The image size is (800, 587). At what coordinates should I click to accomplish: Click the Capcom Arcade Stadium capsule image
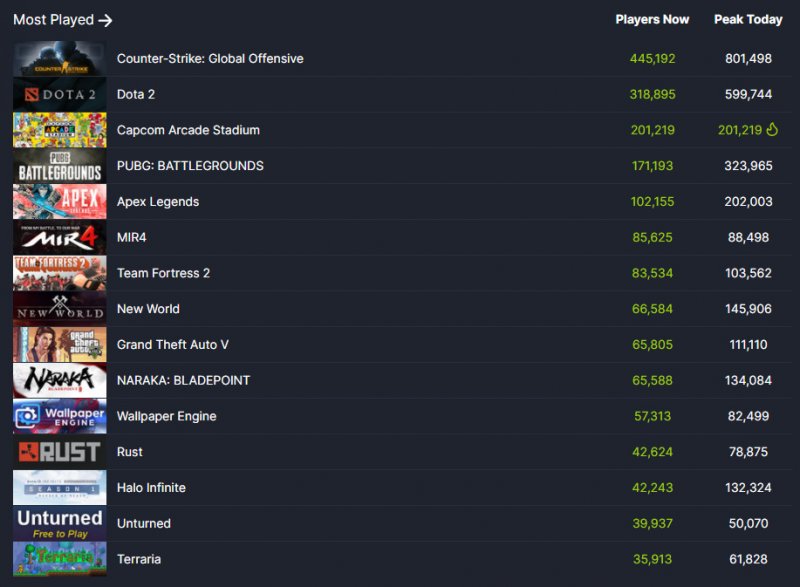tap(58, 130)
